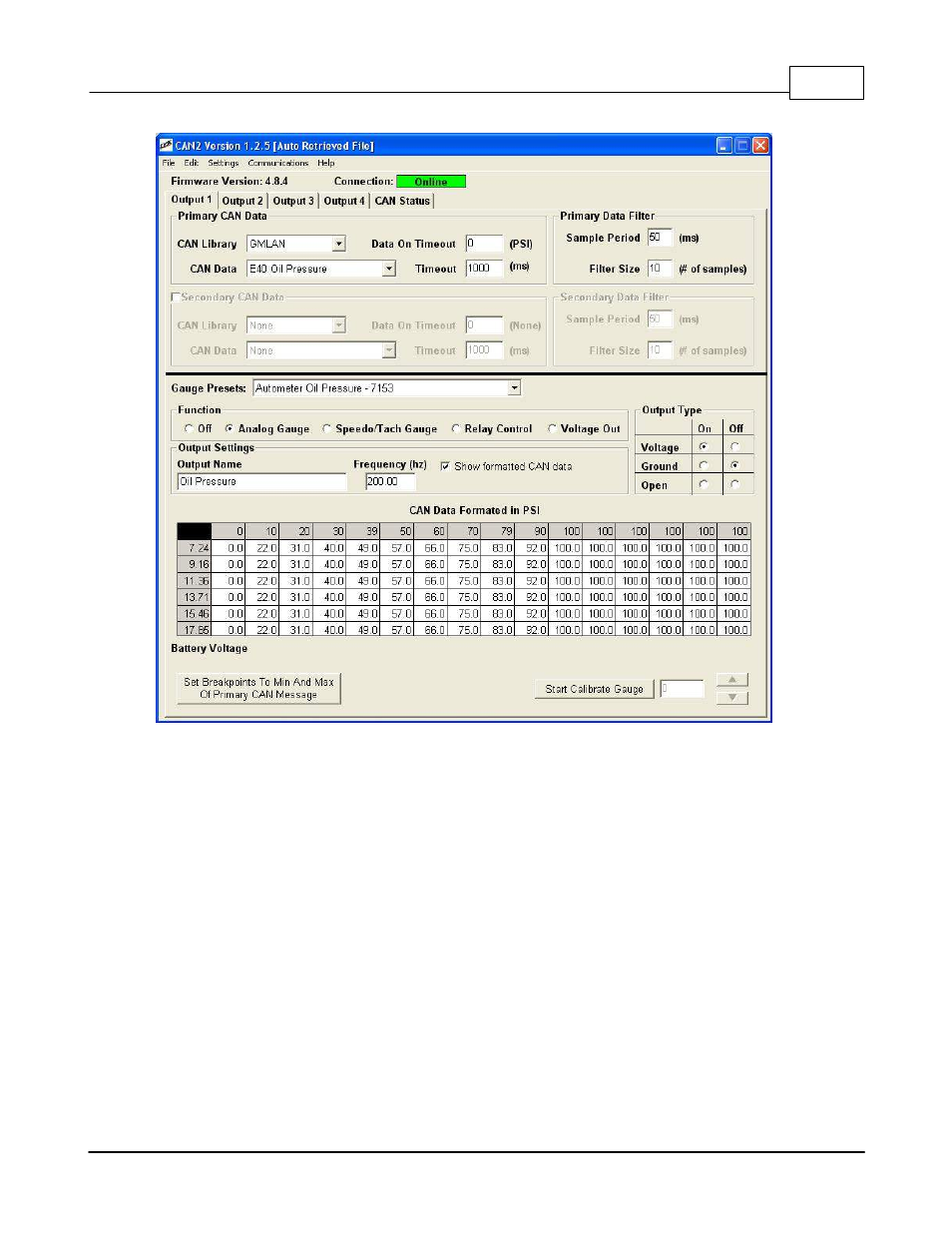Click the column header labeled 79

[498, 531]
